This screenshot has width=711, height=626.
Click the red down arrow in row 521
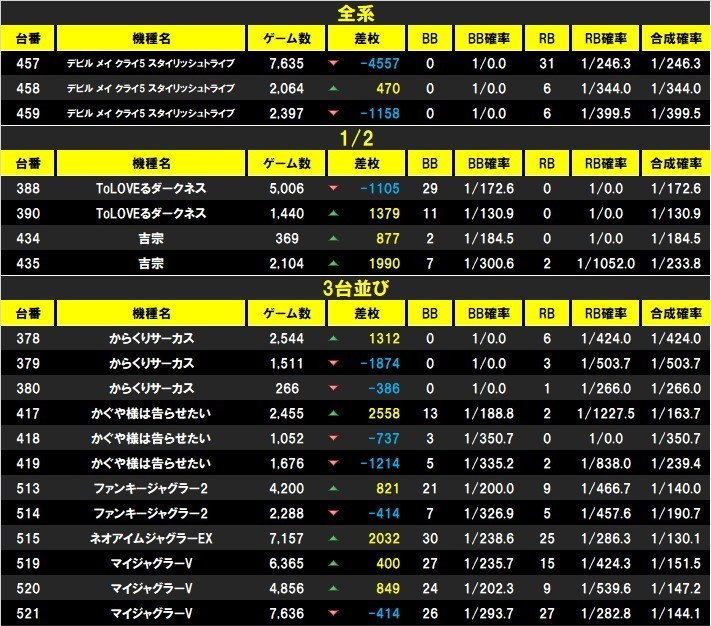coord(334,613)
